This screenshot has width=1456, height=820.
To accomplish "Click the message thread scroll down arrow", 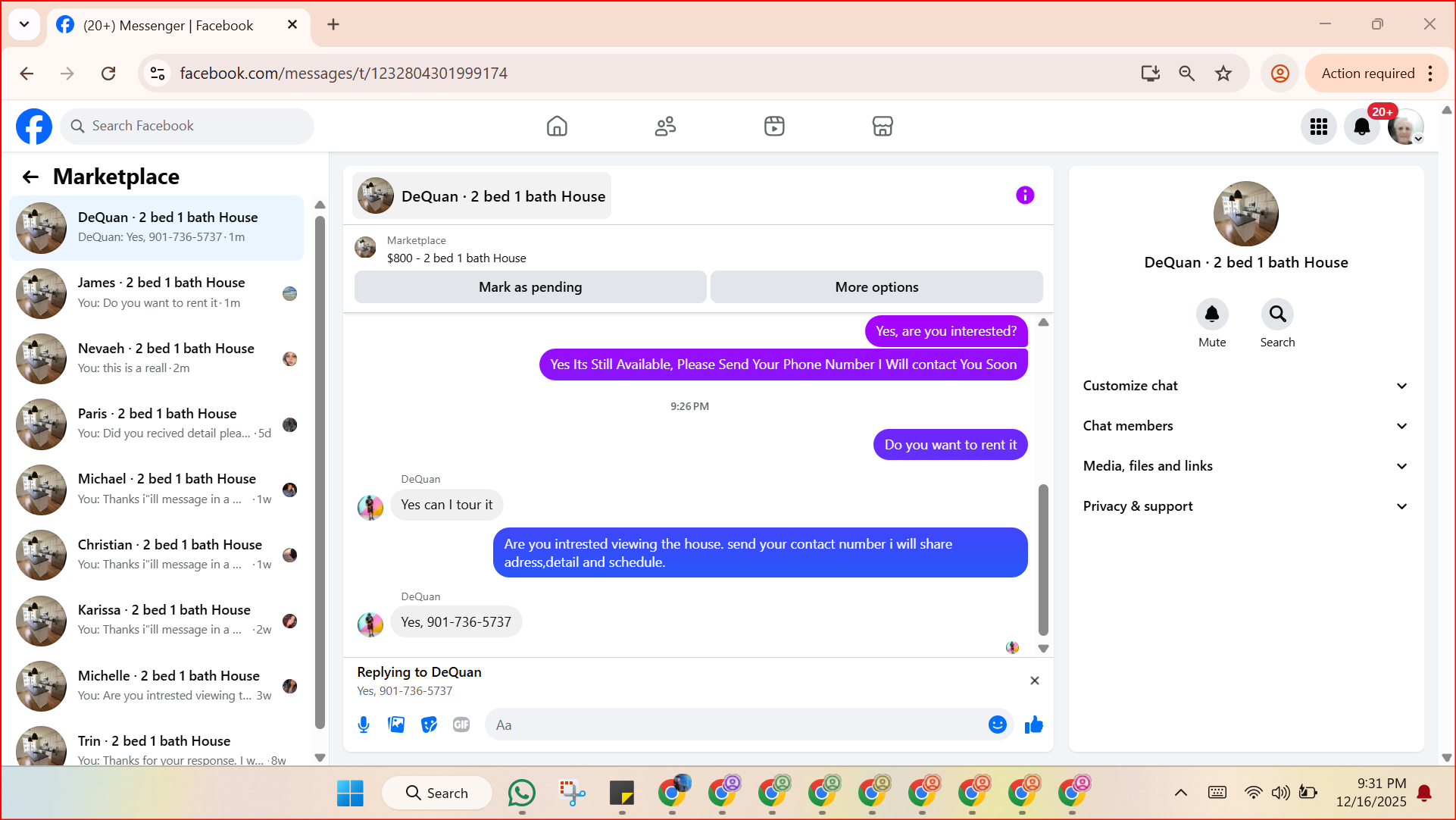I will coord(1043,649).
